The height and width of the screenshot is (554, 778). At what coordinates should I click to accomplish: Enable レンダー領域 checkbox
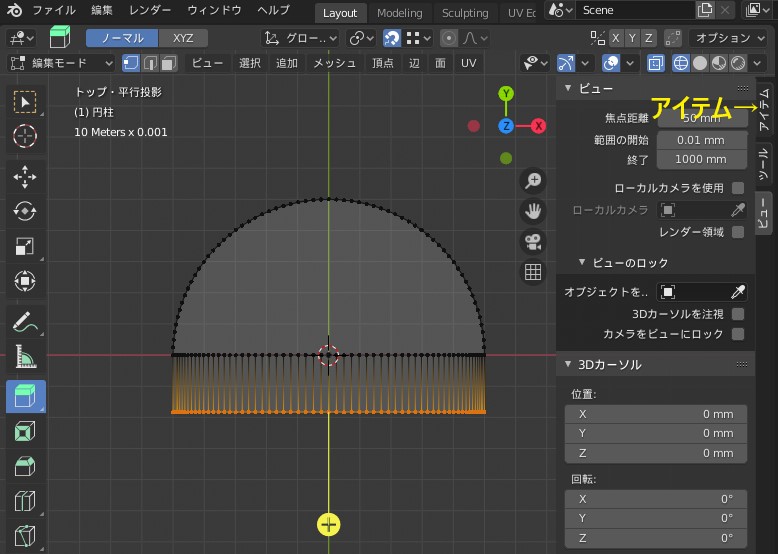pos(738,232)
